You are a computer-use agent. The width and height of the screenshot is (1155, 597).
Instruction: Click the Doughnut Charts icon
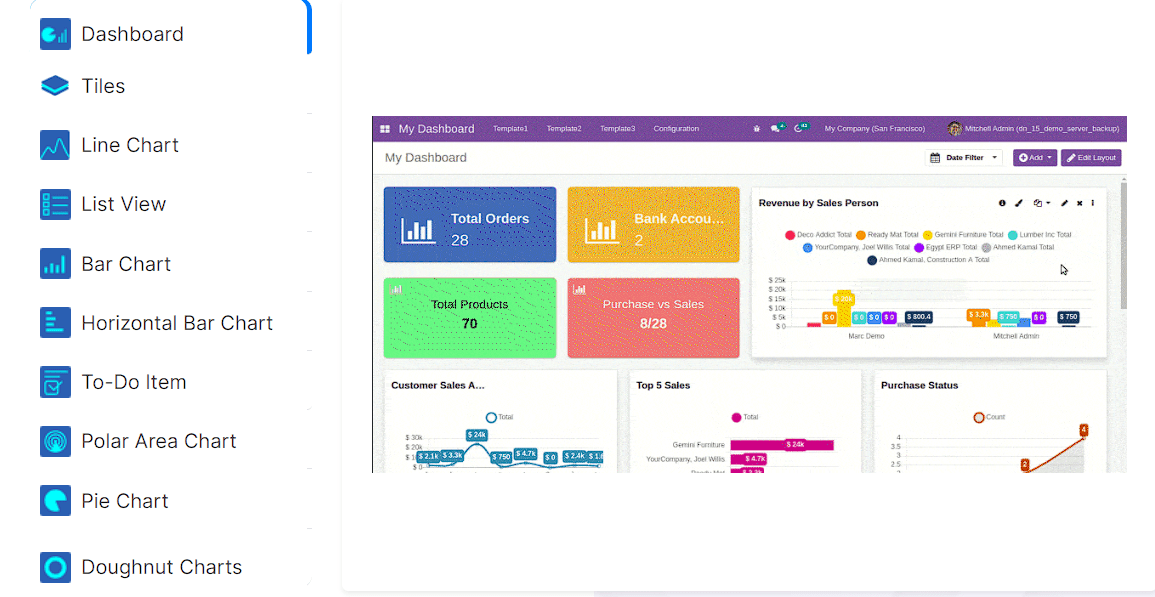(x=55, y=567)
